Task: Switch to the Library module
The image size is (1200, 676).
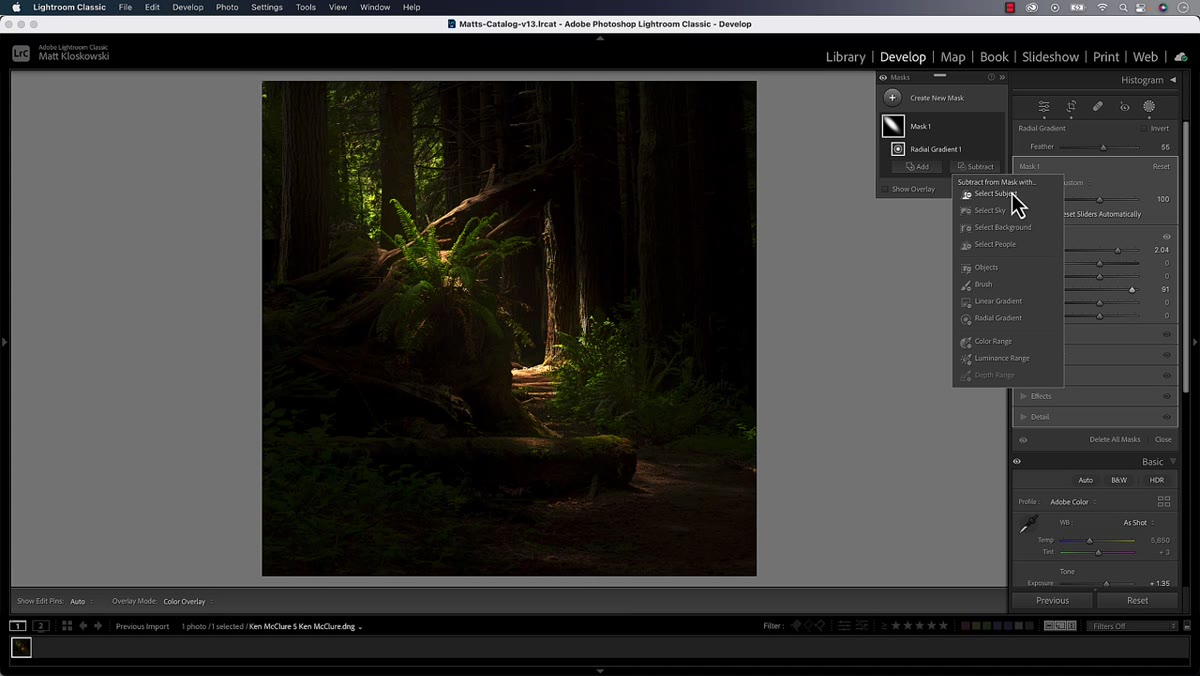Action: [845, 57]
